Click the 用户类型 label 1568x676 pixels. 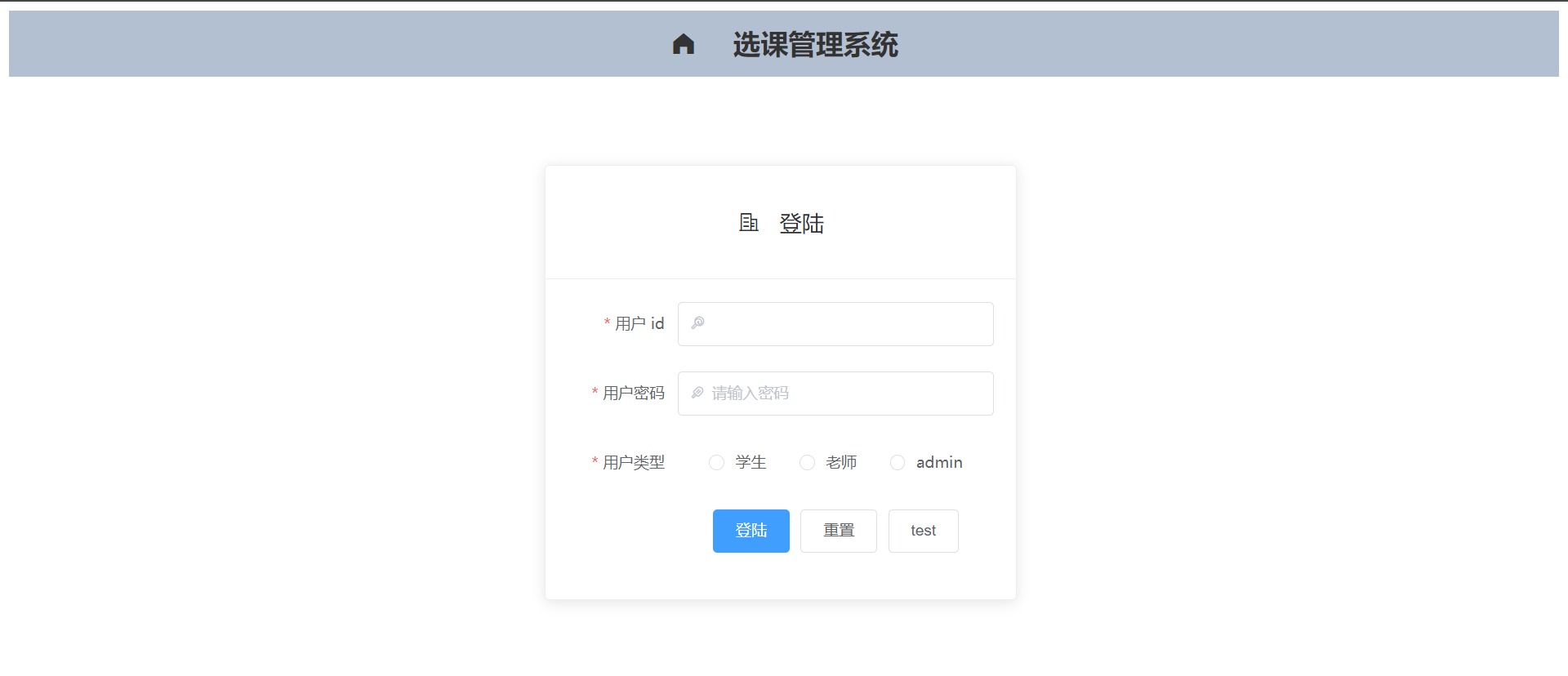pyautogui.click(x=634, y=463)
